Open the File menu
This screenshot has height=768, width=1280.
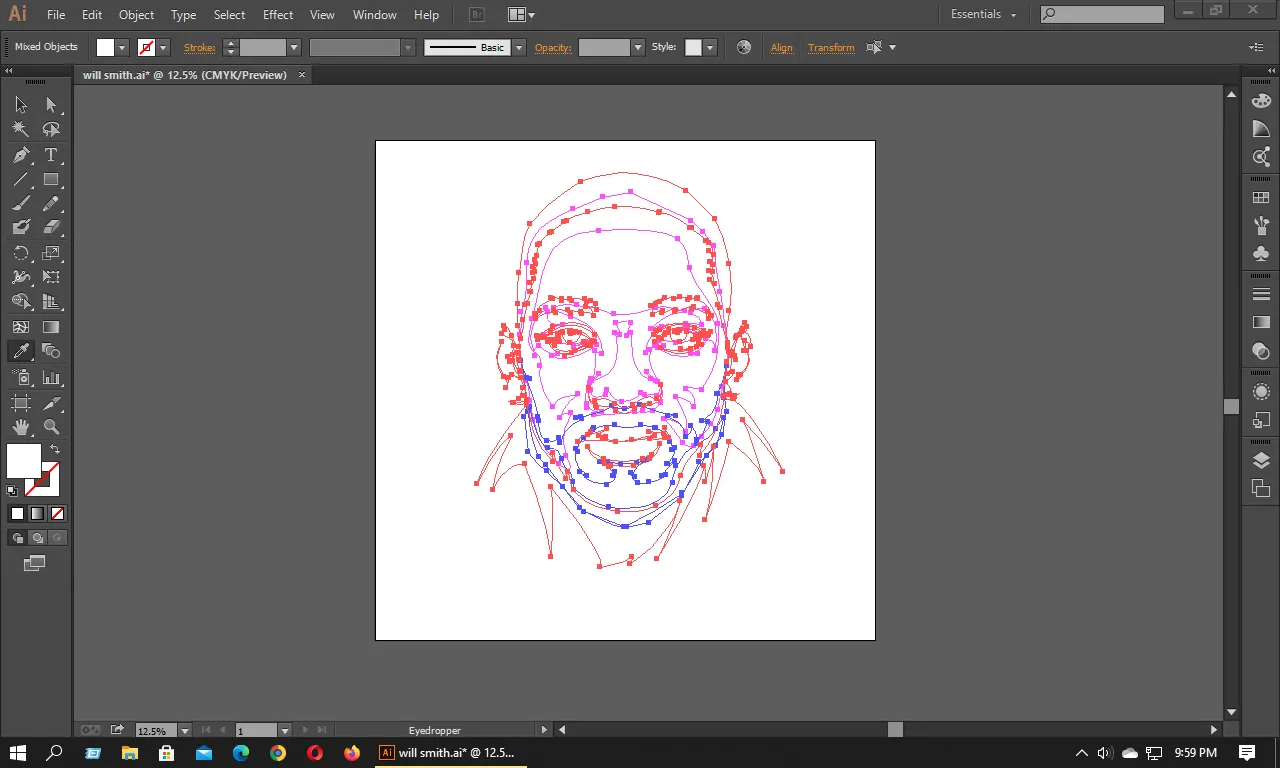pyautogui.click(x=56, y=15)
